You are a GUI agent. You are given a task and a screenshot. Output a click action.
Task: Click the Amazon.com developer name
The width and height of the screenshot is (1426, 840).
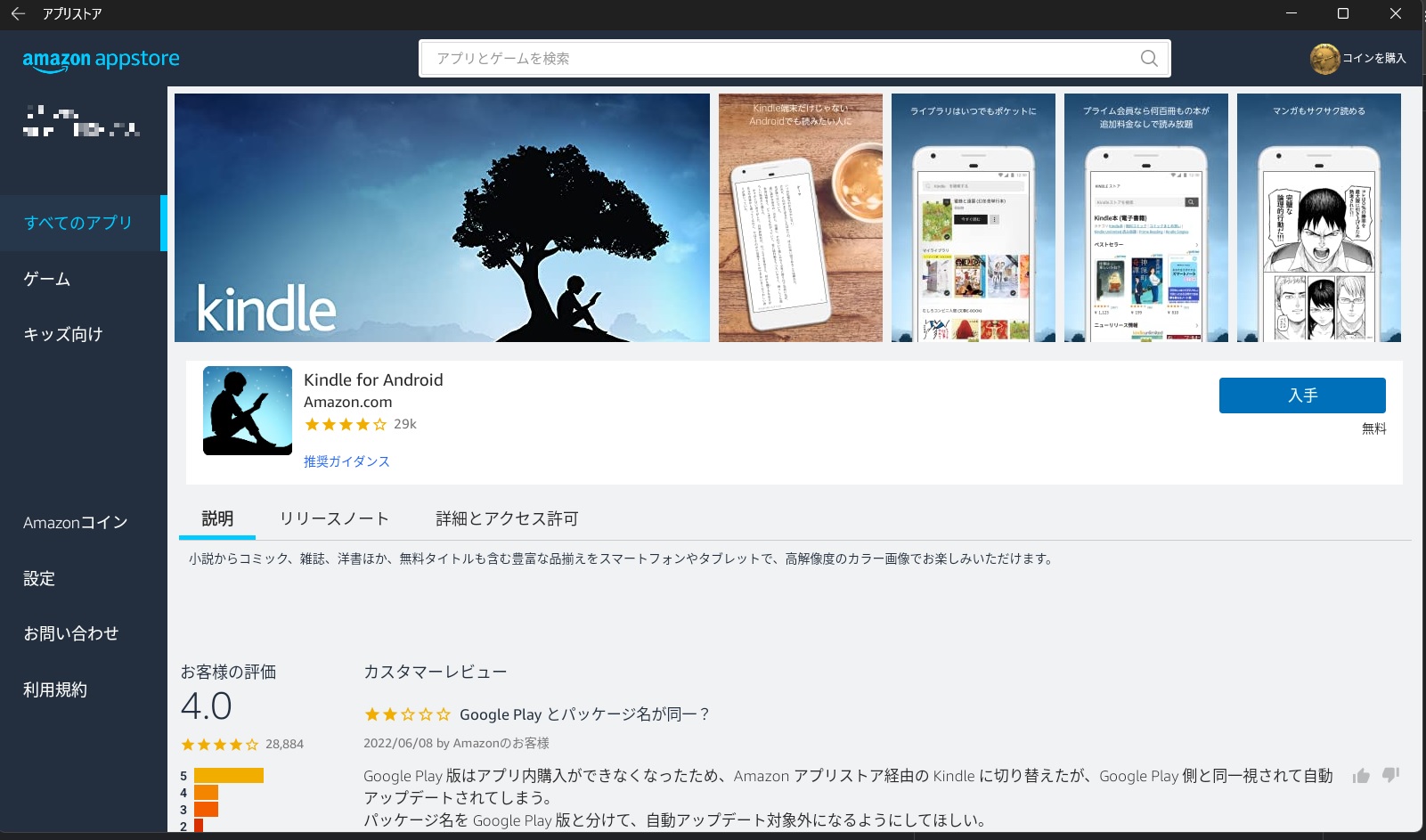pos(347,402)
